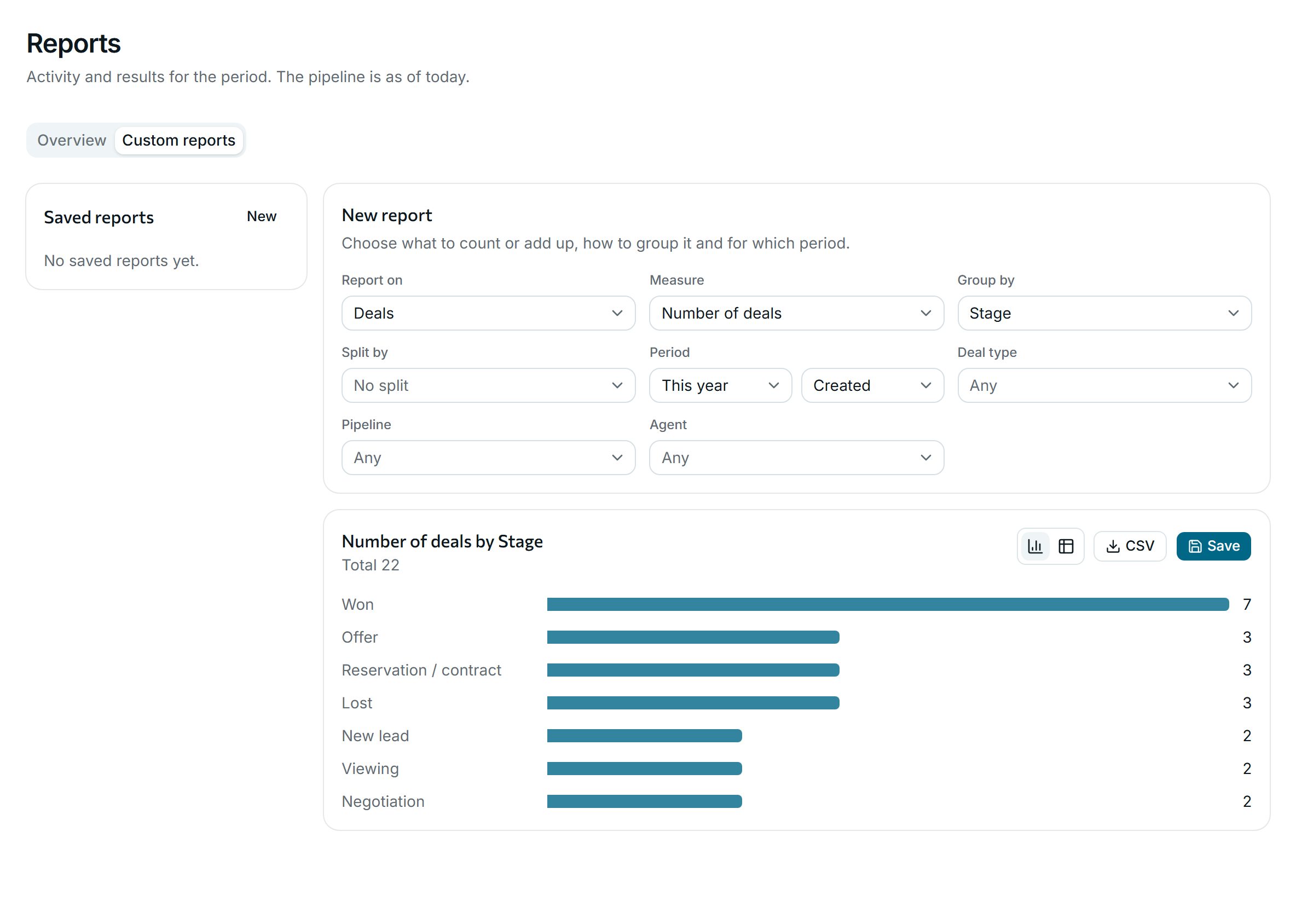Screen dimensions: 1296x924
Task: Click the Lost bar in chart
Action: (x=693, y=703)
